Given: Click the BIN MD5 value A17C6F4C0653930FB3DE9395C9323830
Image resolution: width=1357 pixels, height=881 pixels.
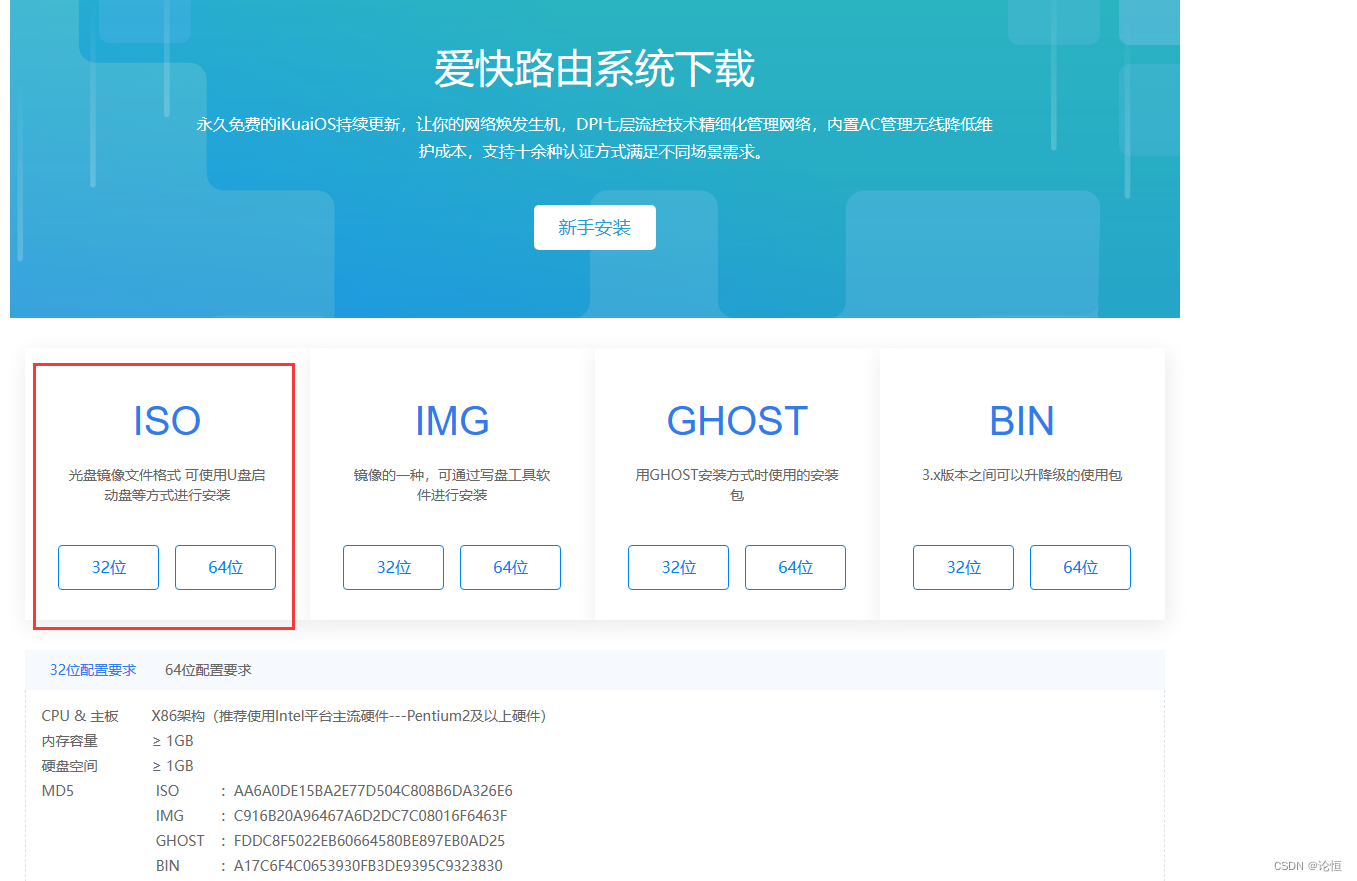Looking at the screenshot, I should pyautogui.click(x=368, y=866).
